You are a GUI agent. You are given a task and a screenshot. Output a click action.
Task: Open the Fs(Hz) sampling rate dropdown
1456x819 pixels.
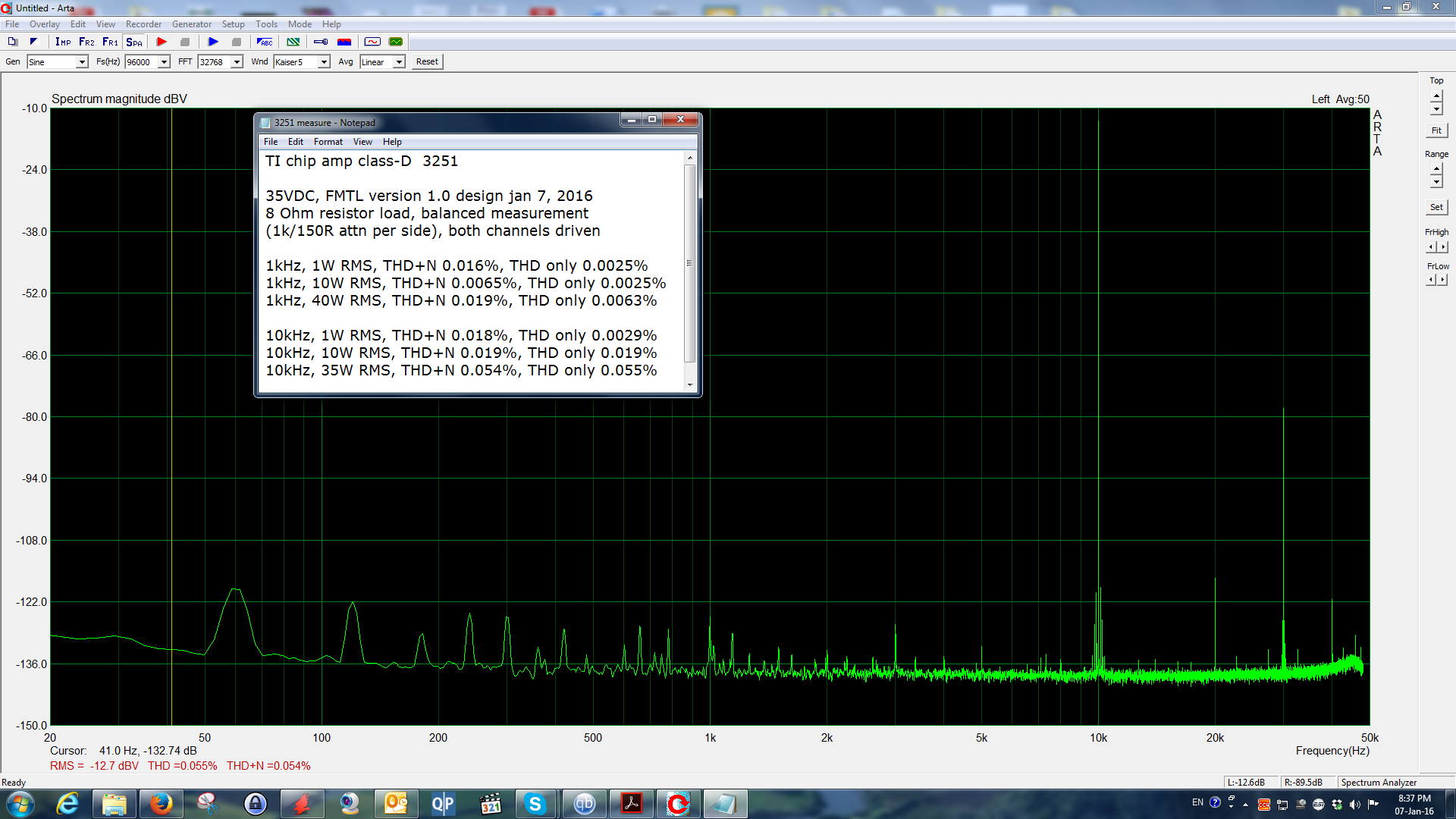164,62
